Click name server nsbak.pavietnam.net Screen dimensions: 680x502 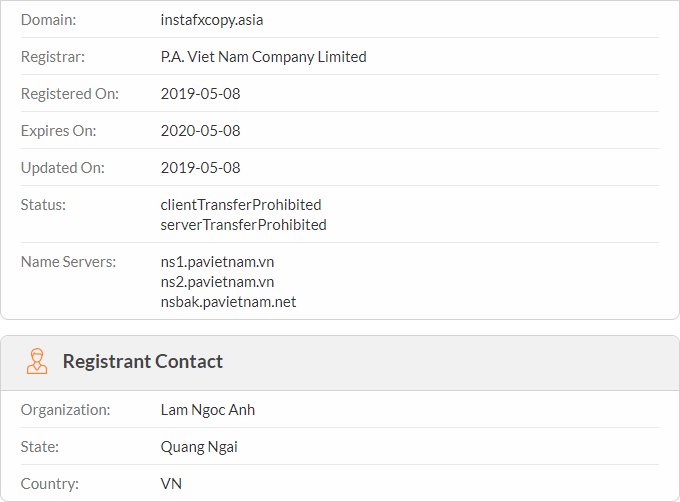(x=228, y=302)
